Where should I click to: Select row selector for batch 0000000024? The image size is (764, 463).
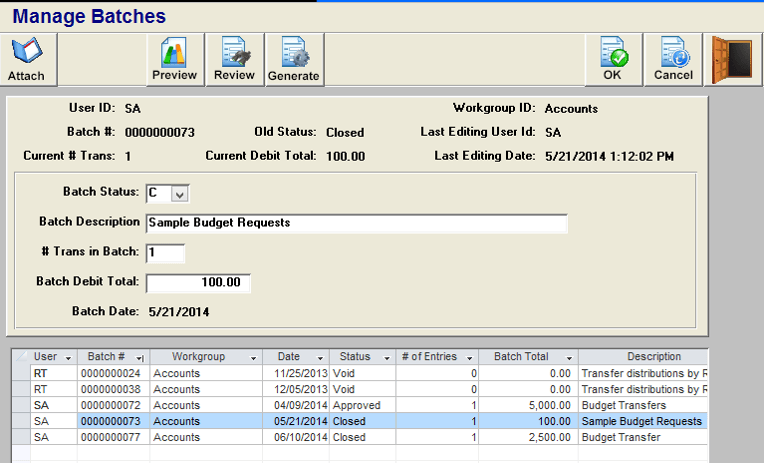21,373
